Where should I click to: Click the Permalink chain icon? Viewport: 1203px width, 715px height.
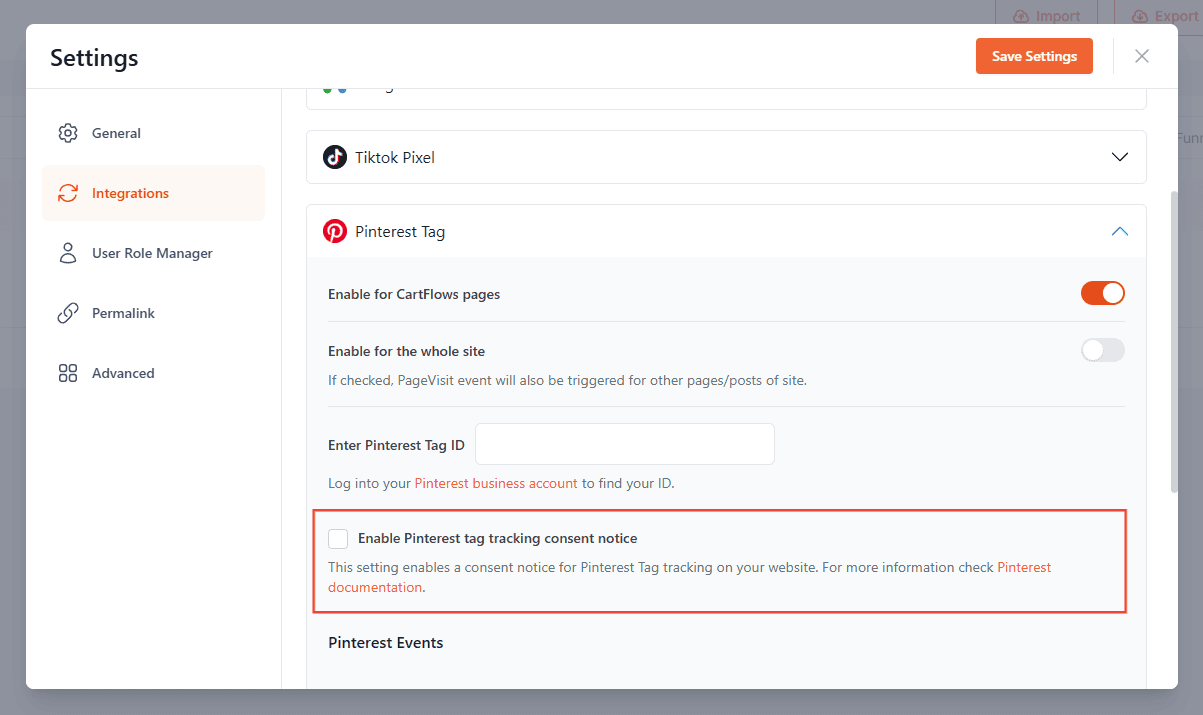(68, 313)
